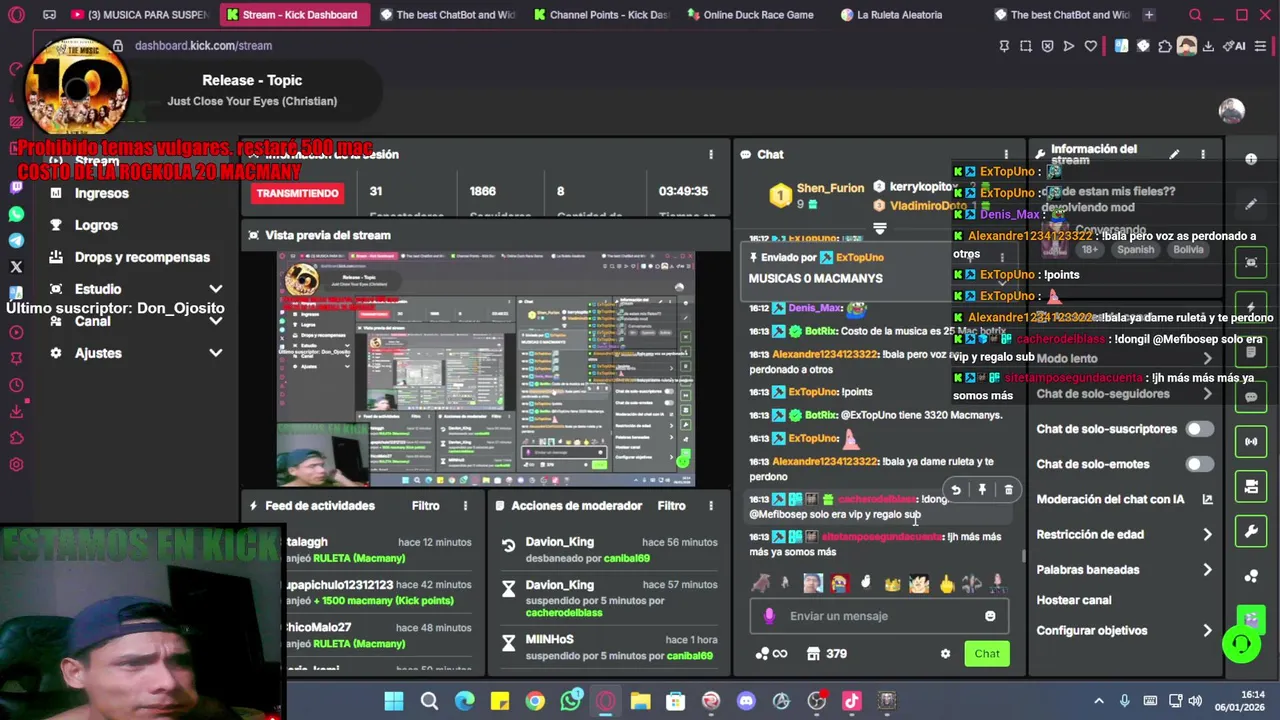Image resolution: width=1280 pixels, height=720 pixels.
Task: Toggle Chat de solo-emotes switch
Action: (x=1199, y=464)
